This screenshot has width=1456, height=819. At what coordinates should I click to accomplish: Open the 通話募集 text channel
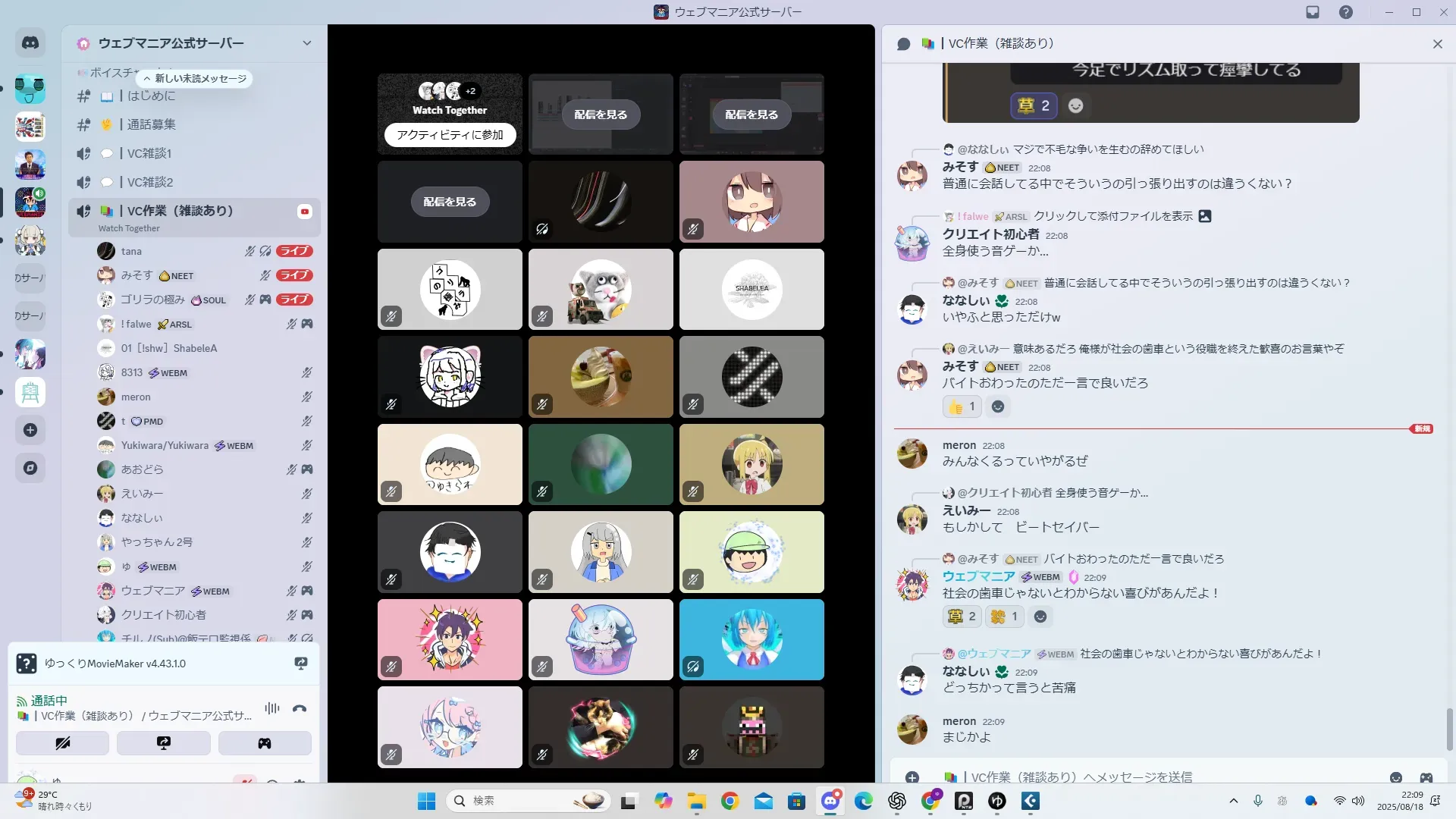click(151, 124)
